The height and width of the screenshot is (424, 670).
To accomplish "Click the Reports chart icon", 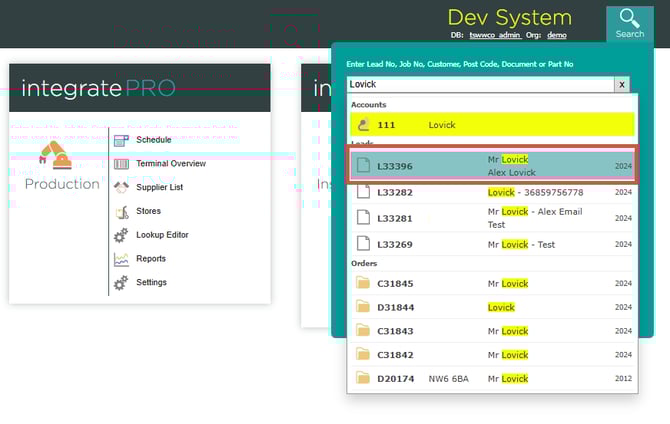I will [121, 259].
